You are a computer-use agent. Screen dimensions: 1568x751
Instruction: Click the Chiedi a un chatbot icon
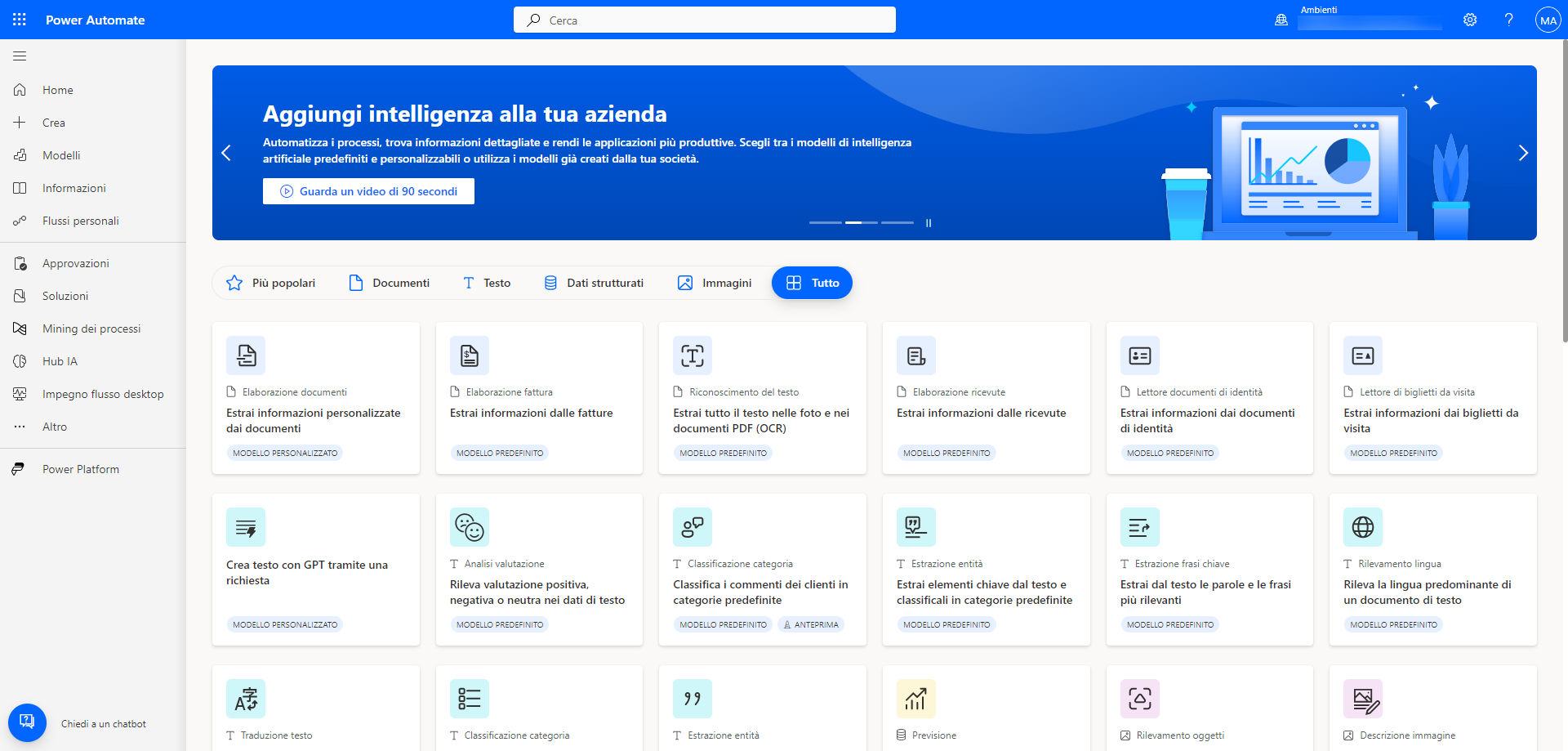(27, 723)
